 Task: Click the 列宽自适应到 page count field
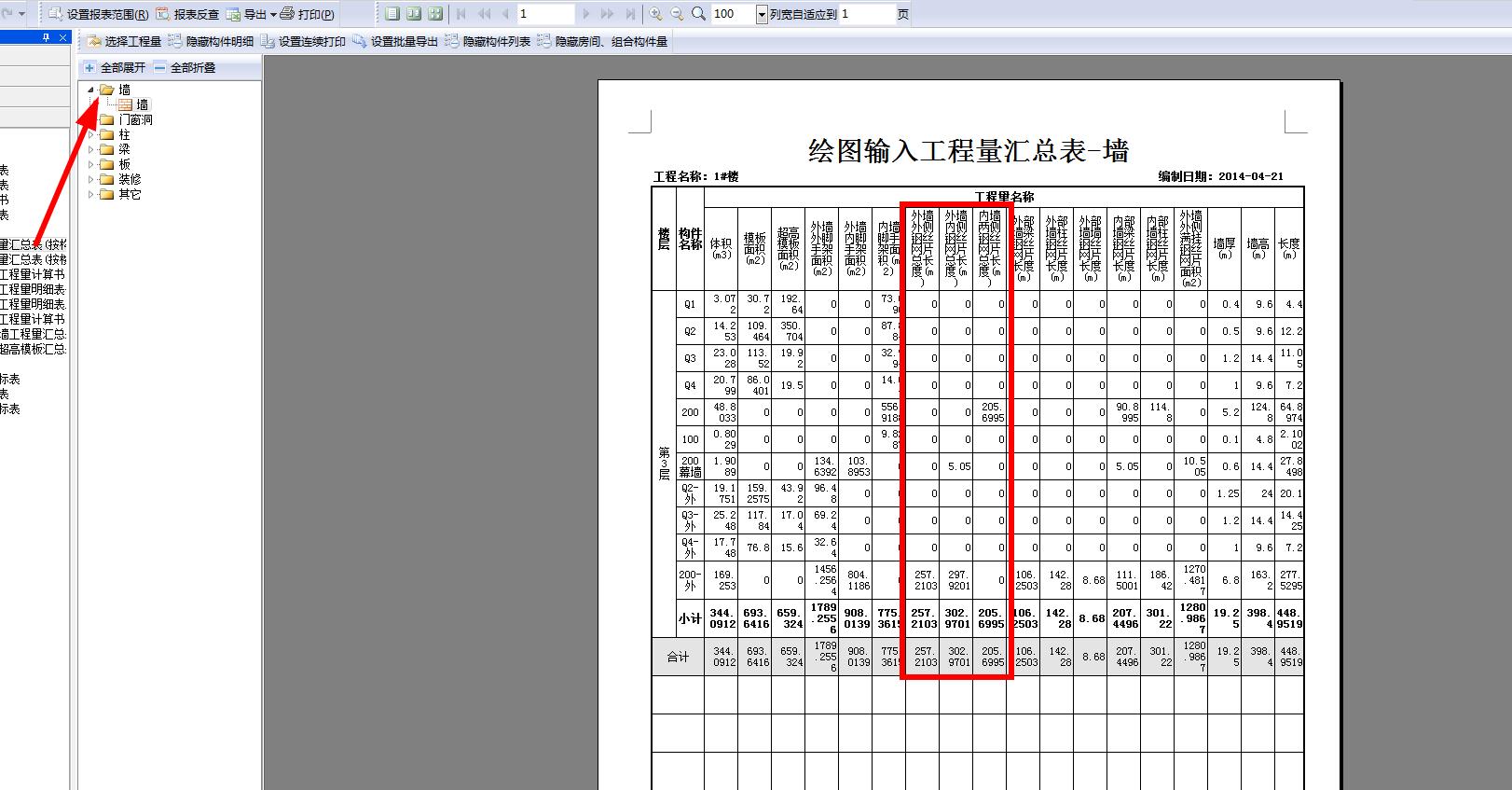(867, 14)
